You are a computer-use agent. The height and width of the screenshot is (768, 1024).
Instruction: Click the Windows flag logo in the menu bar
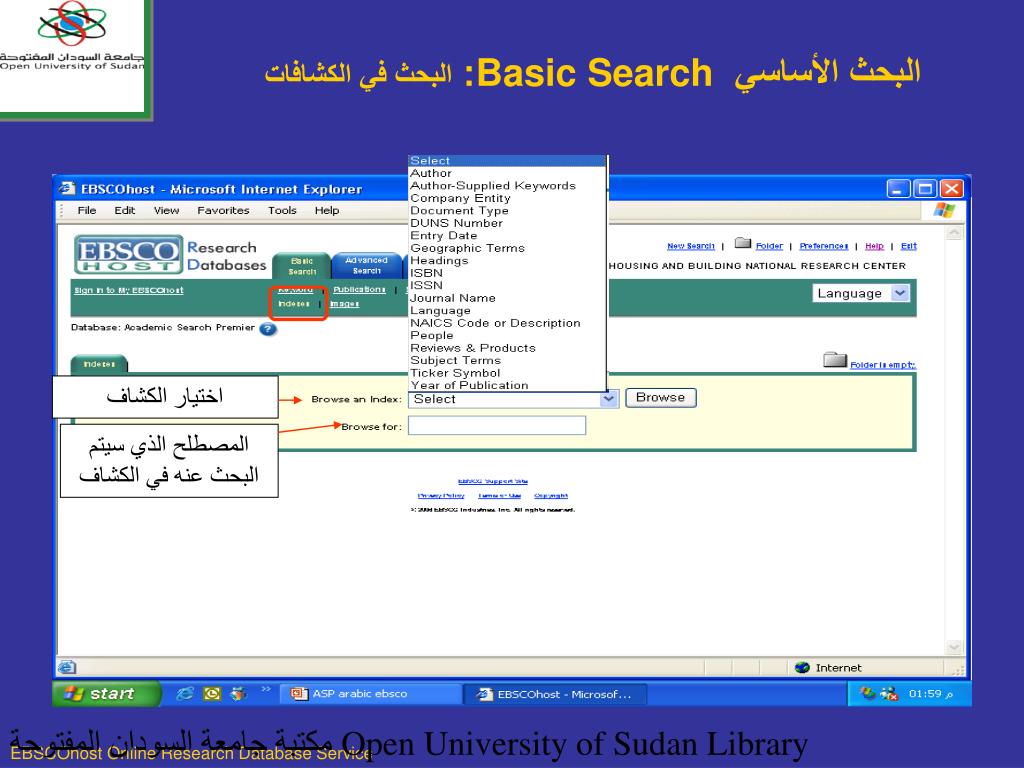[x=944, y=210]
